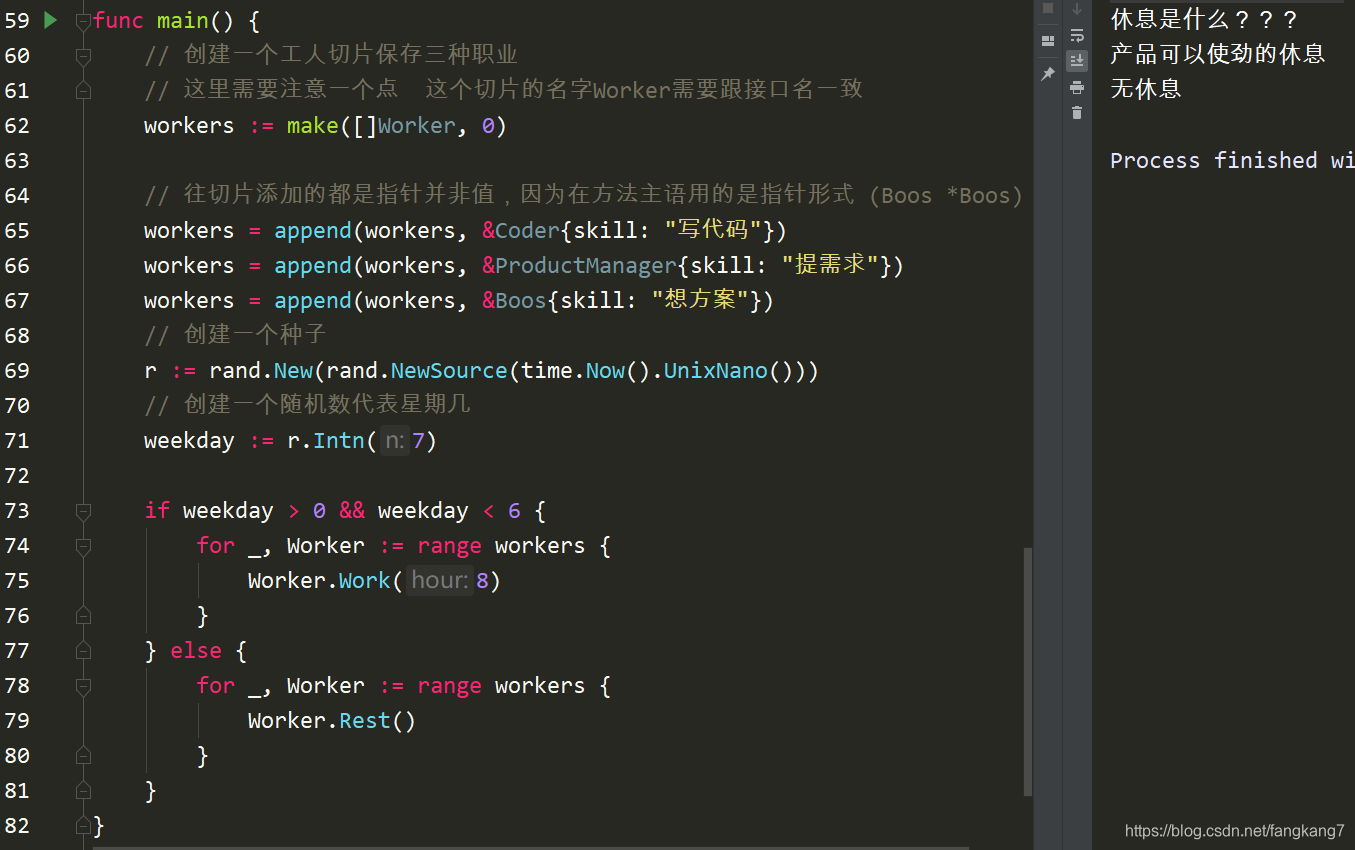
Task: Click the "if" keyword on line 73
Action: [x=157, y=511]
